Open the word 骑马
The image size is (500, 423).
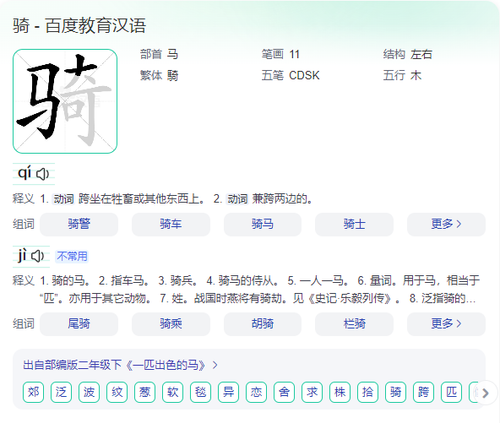263,224
